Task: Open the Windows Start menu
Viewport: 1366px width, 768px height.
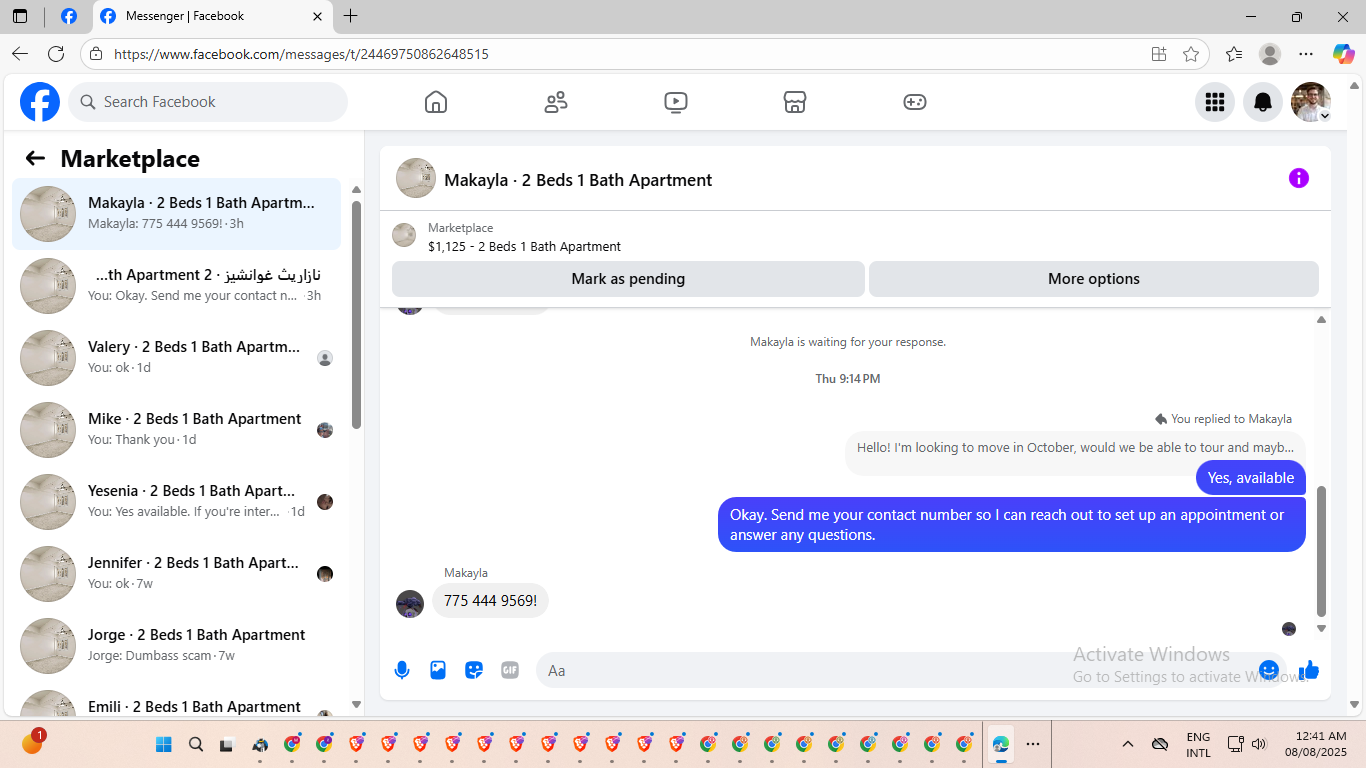Action: pyautogui.click(x=164, y=744)
